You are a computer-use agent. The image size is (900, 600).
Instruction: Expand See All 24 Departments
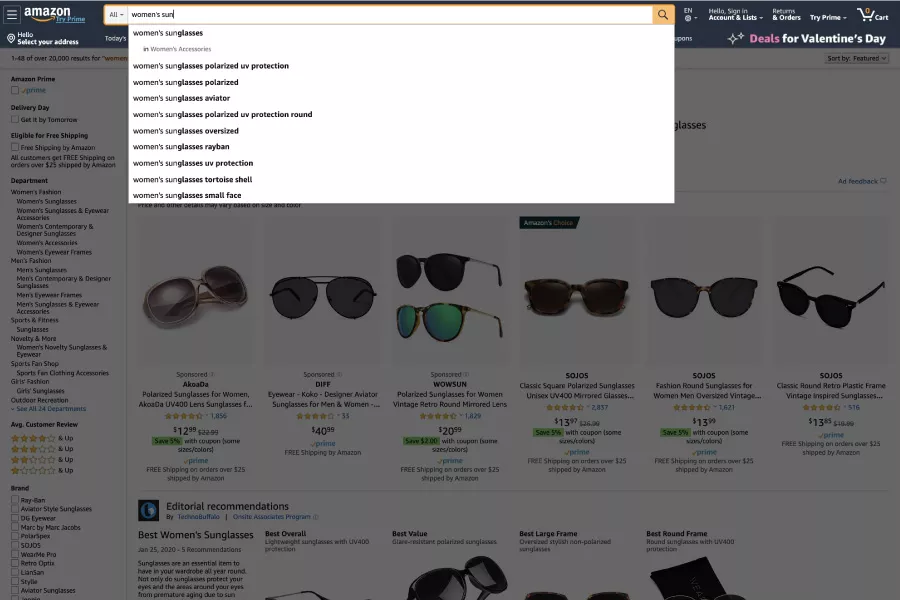tap(48, 409)
